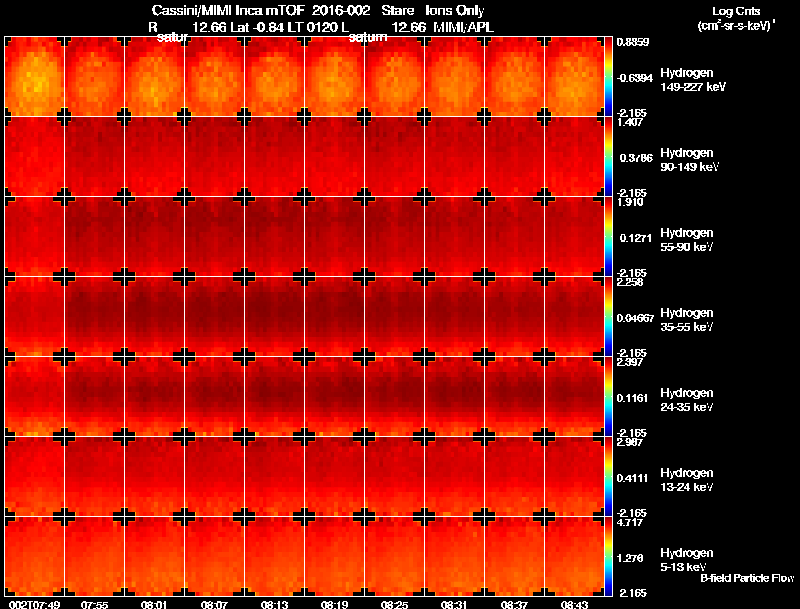Click the '08:37' time axis label
The height and width of the screenshot is (609, 800).
pos(514,604)
